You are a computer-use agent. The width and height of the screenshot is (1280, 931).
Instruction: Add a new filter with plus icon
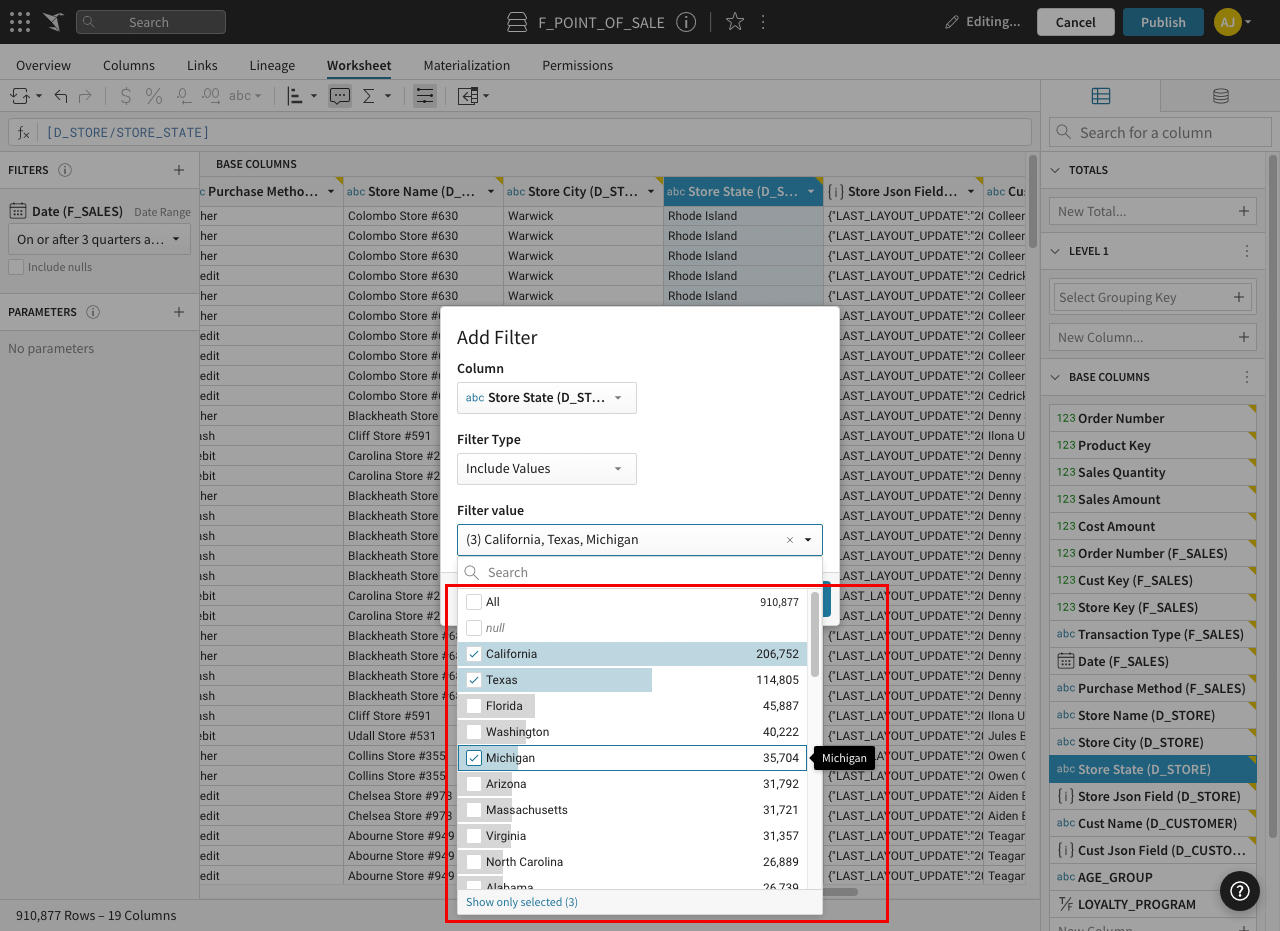click(x=179, y=170)
